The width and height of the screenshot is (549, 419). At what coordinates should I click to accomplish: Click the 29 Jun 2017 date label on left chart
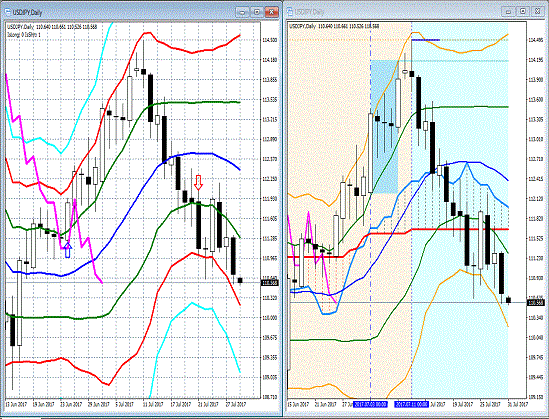point(99,404)
